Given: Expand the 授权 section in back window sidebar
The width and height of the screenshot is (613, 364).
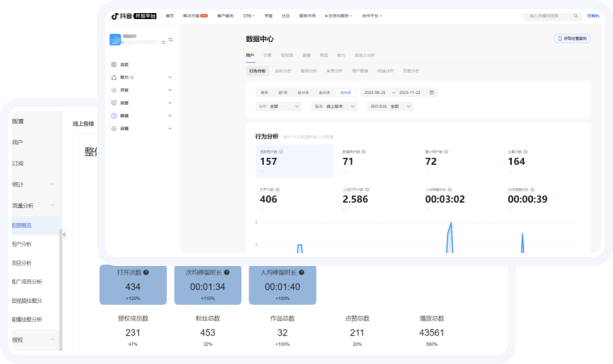Looking at the screenshot, I should [x=52, y=340].
